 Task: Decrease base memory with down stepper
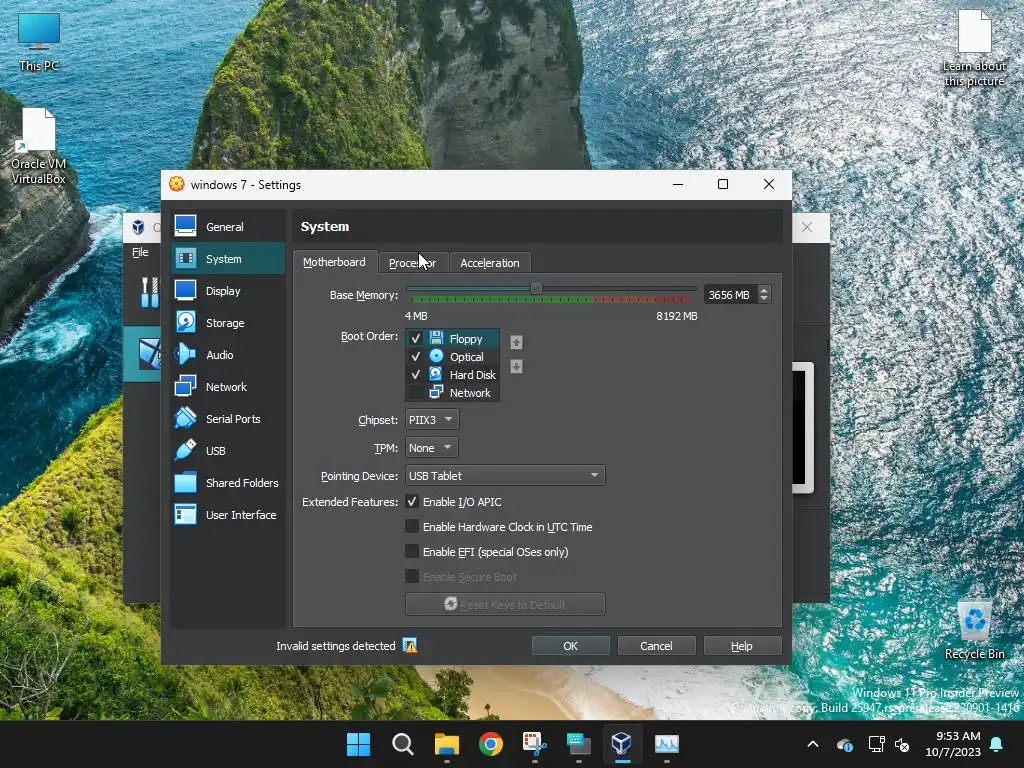pos(764,299)
